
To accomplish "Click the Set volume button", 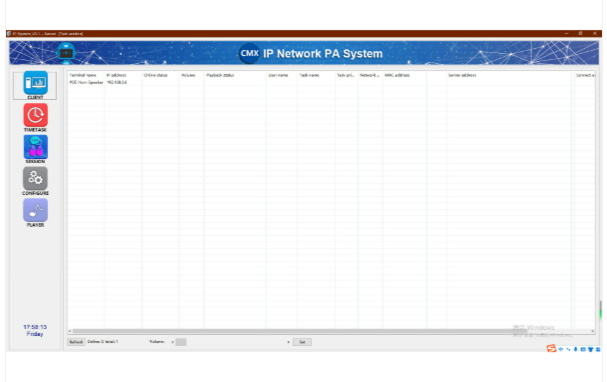I will tap(302, 342).
